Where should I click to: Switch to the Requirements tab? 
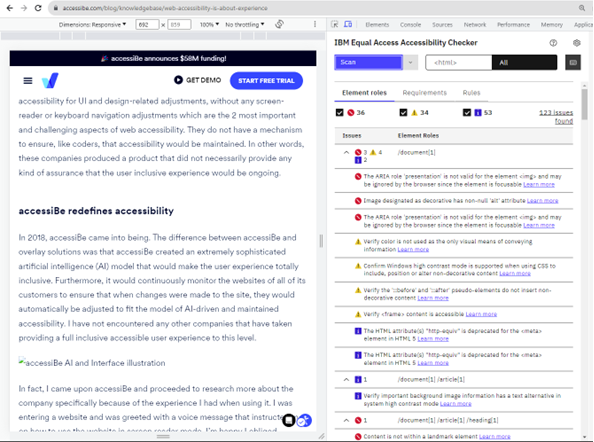[424, 93]
